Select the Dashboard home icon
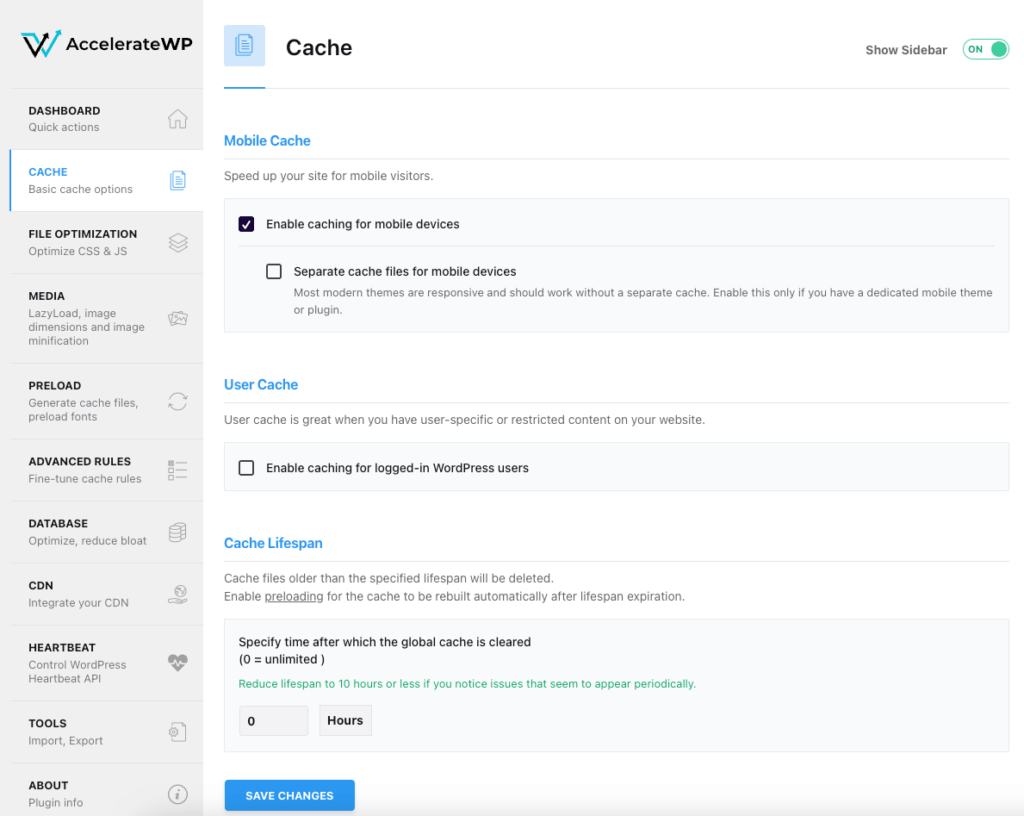Viewport: 1024px width, 816px height. pos(178,118)
